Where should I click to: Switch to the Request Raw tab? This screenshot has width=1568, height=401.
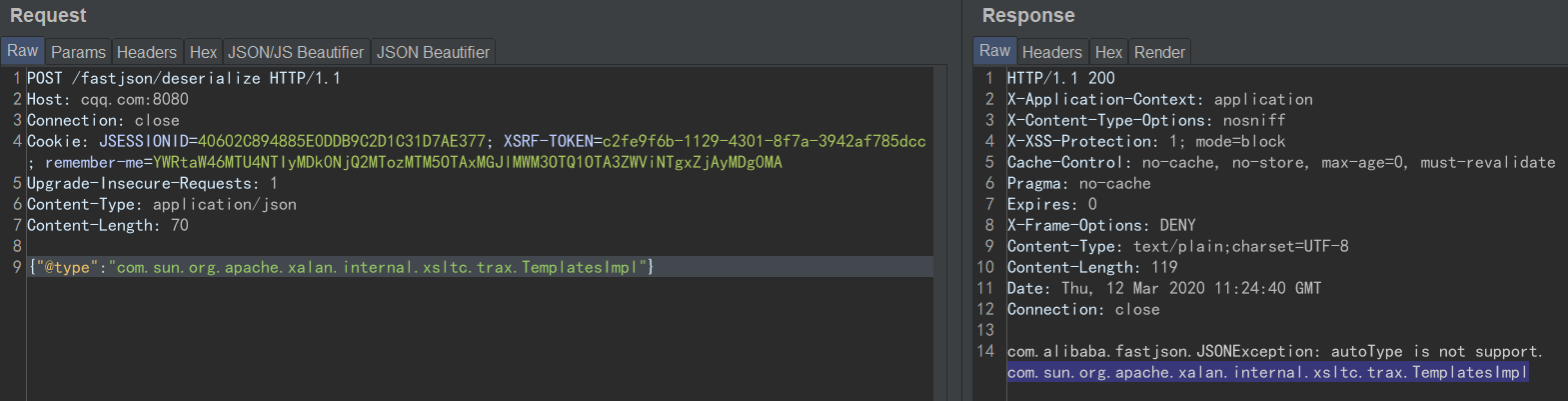[x=22, y=51]
